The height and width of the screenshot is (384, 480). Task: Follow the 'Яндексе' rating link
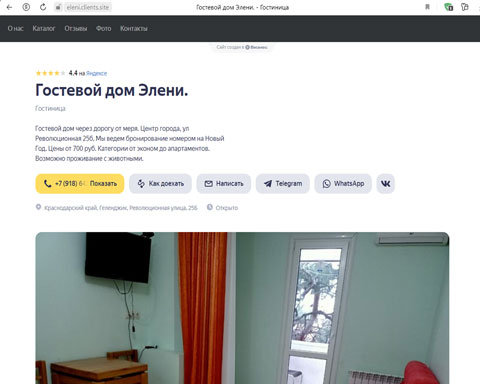point(96,73)
